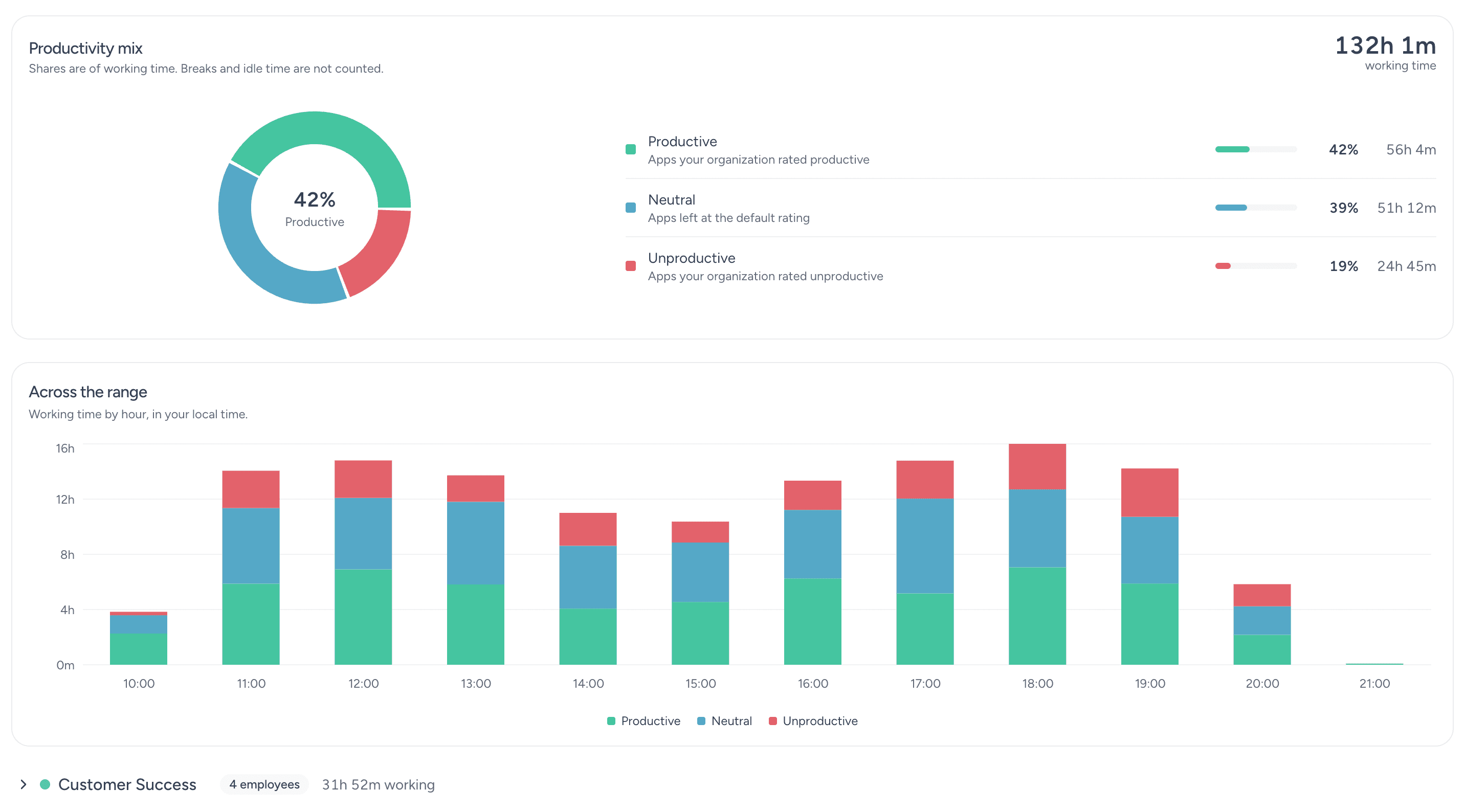Click the 12:00 bar green Productive segment
The image size is (1465, 812).
coord(363,617)
